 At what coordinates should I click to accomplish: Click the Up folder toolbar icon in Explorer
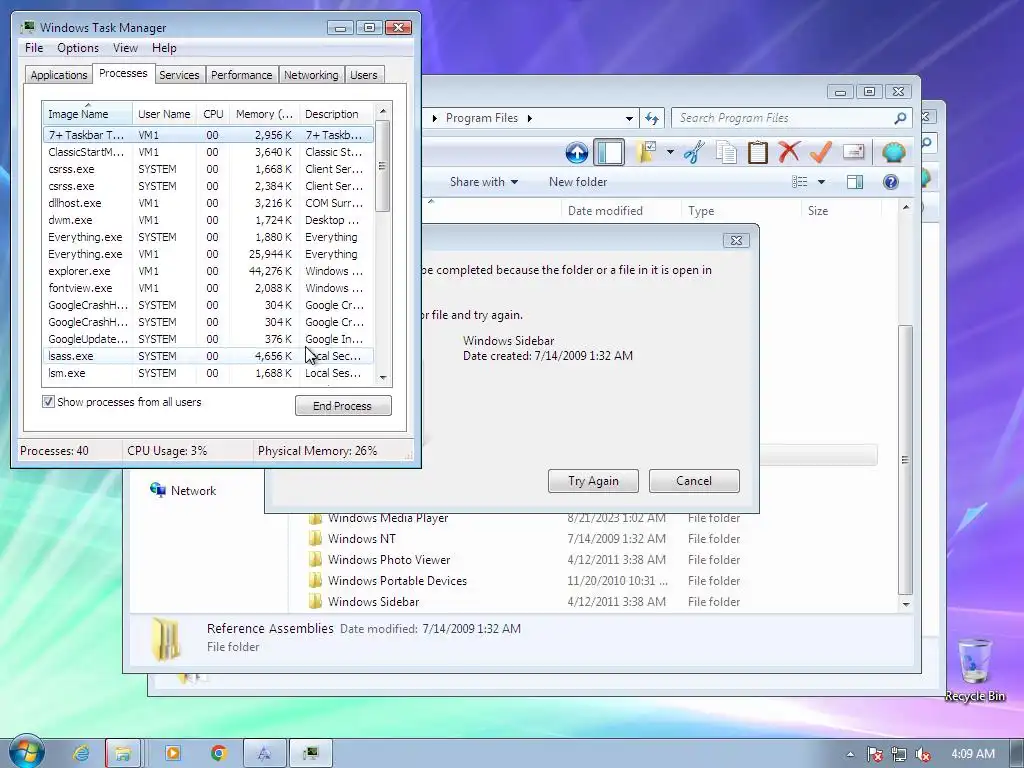[577, 152]
